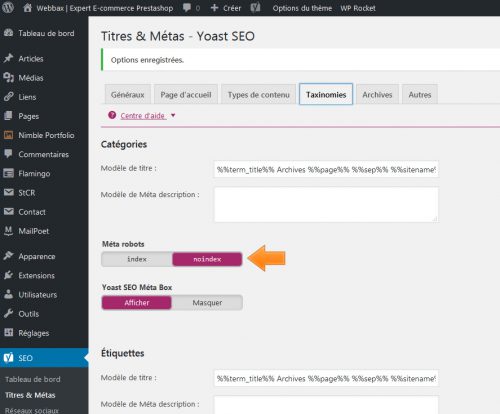Image resolution: width=500 pixels, height=414 pixels.
Task: Open Nimble Portfolio menu item
Action: point(46,135)
